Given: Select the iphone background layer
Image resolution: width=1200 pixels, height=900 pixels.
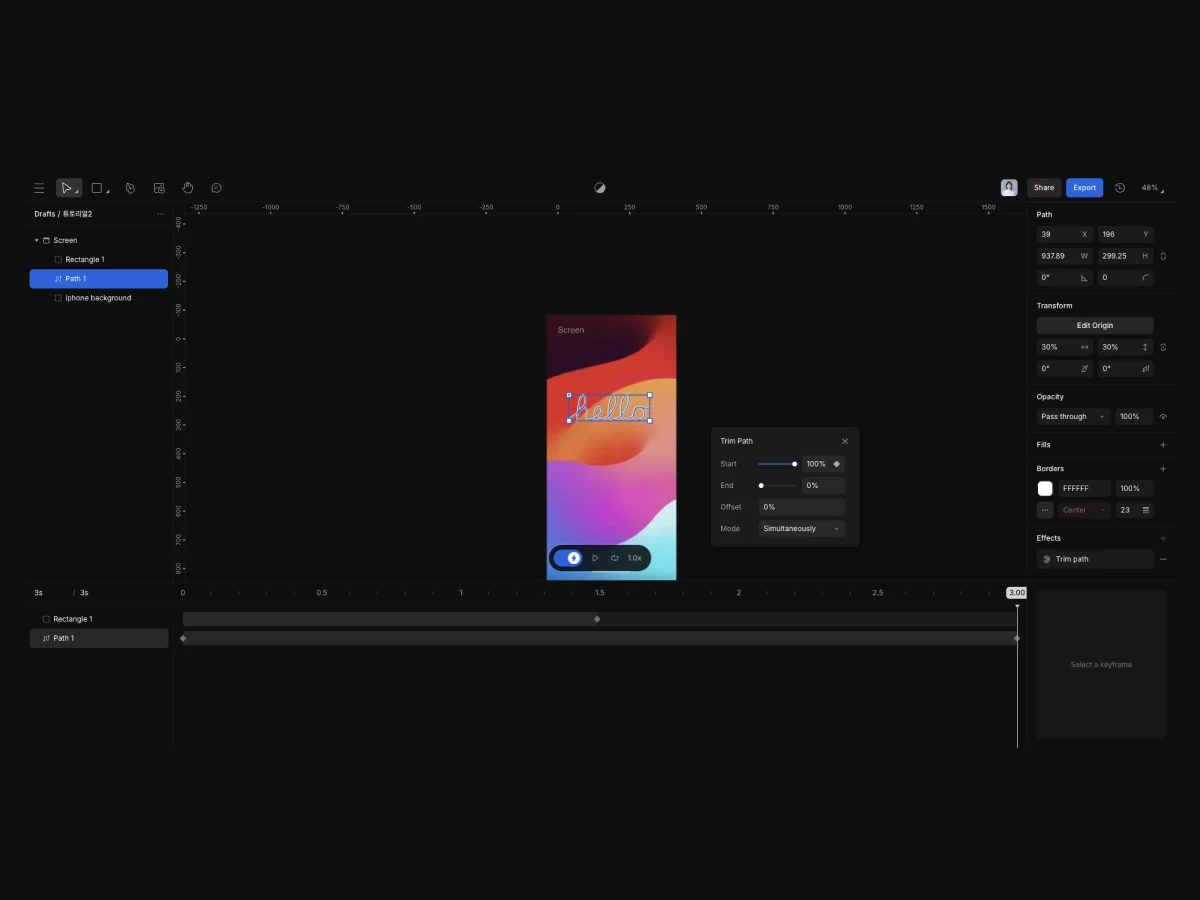Looking at the screenshot, I should [x=98, y=298].
